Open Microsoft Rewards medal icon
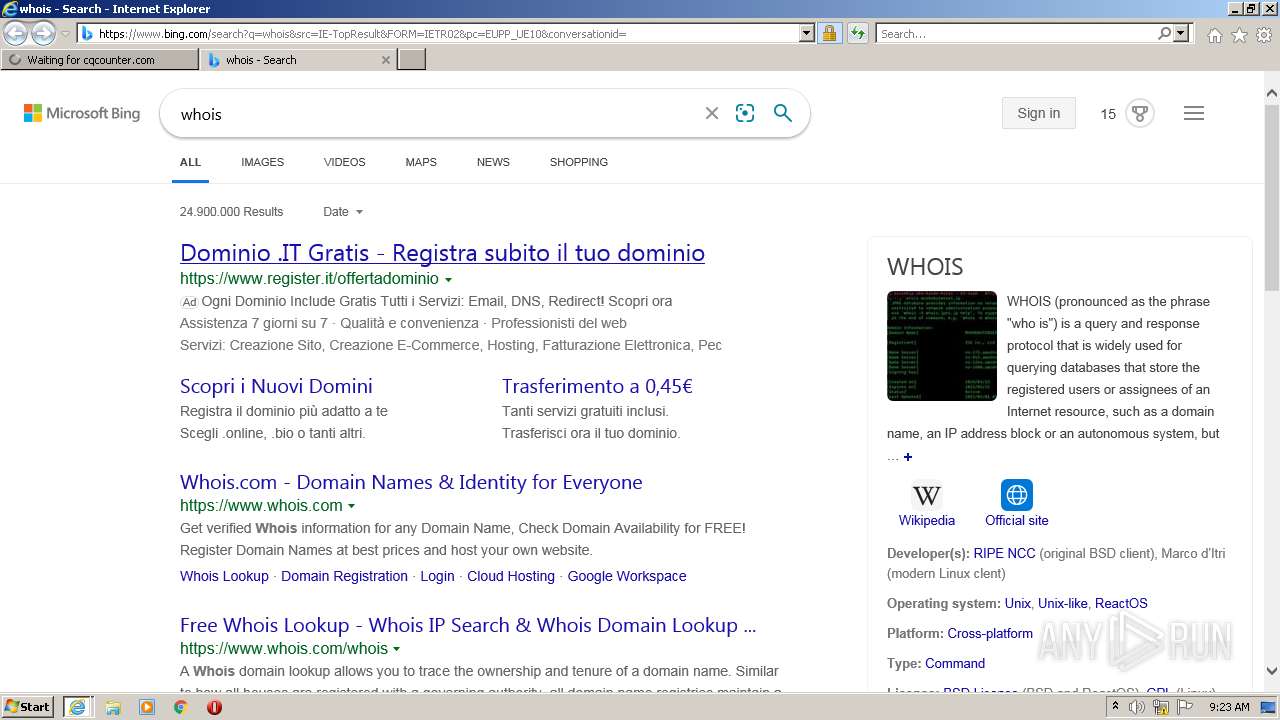The width and height of the screenshot is (1280, 720). point(1140,114)
